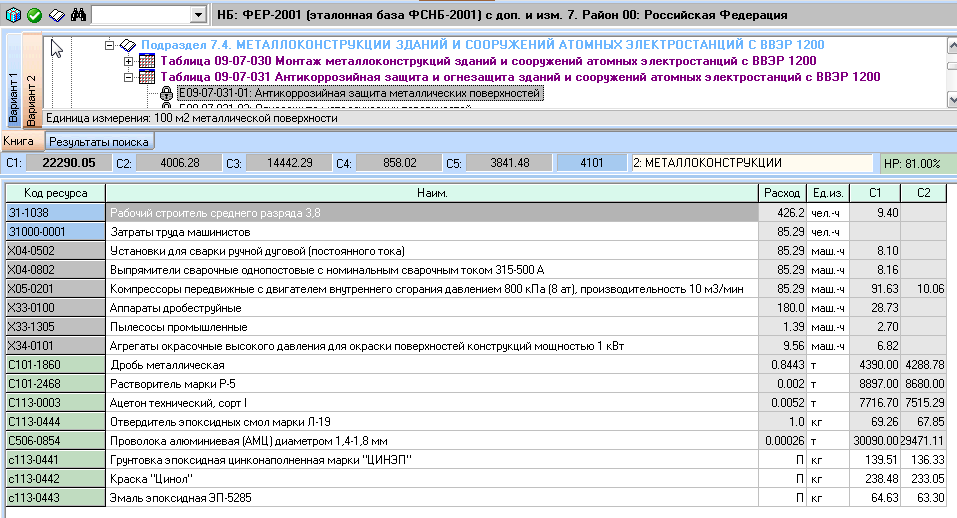
Task: Click inside the toolbar combo box field
Action: [x=141, y=15]
